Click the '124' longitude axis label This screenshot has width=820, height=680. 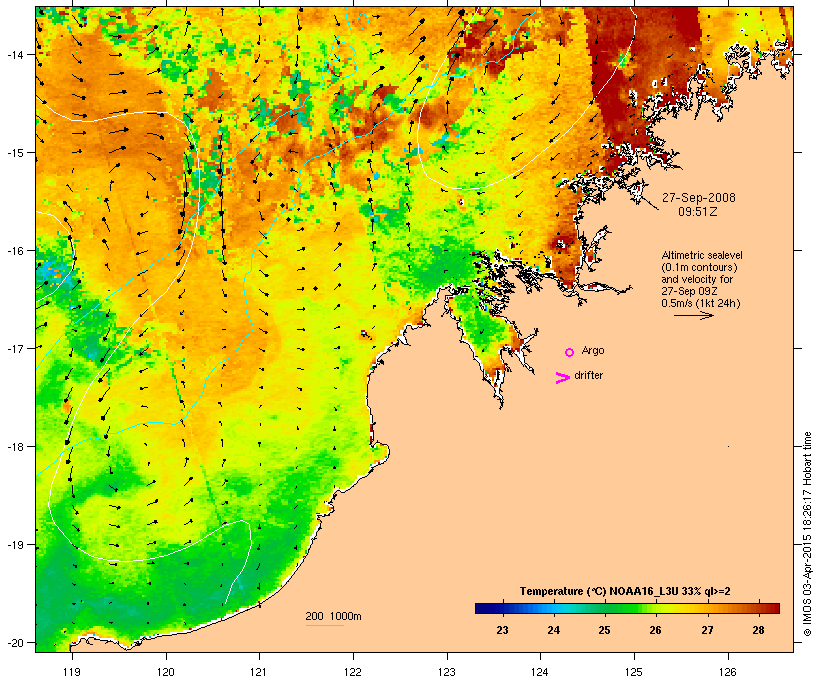[x=540, y=672]
